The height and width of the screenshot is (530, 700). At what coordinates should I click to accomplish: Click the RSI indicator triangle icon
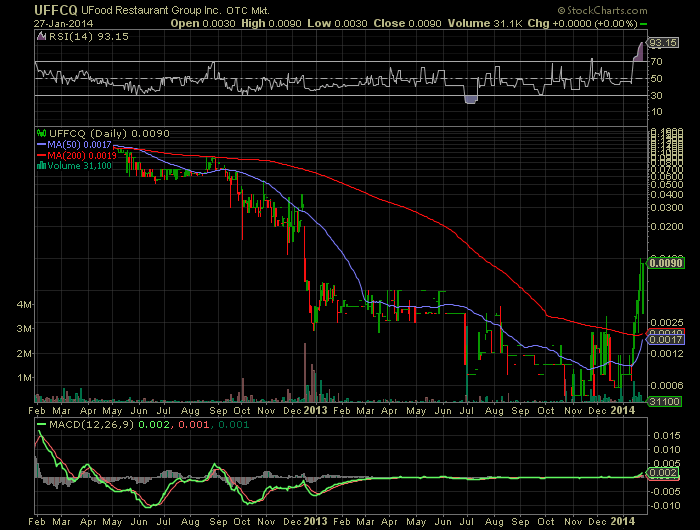(x=42, y=36)
